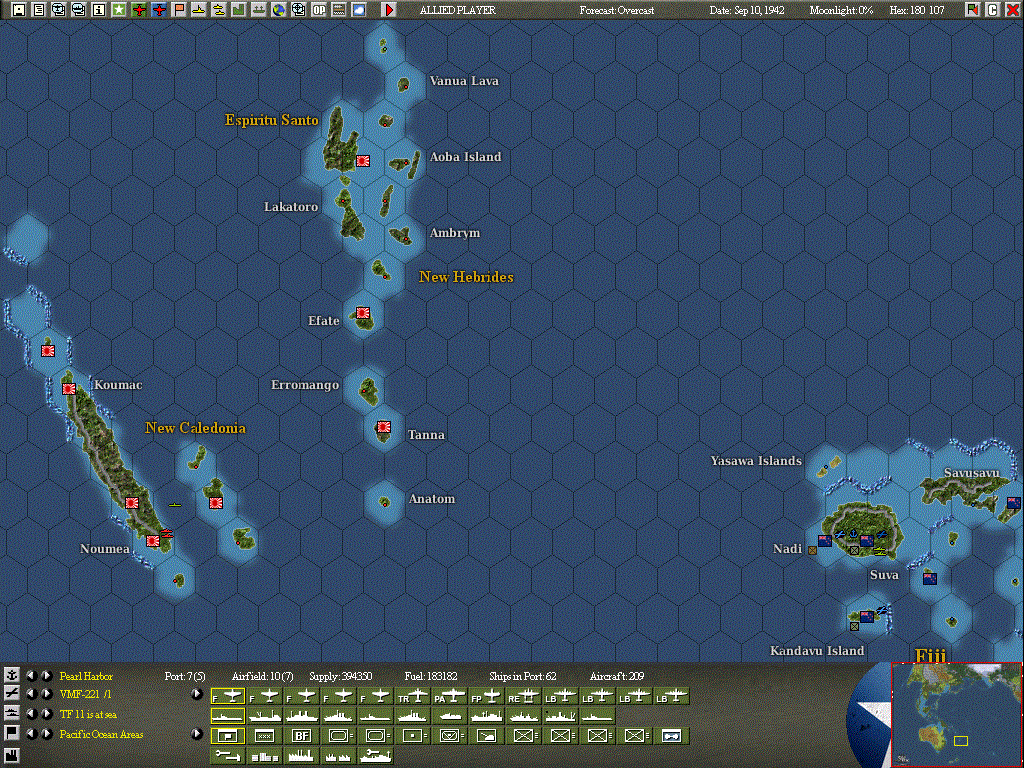Image resolution: width=1024 pixels, height=768 pixels.
Task: Select the TR transport aircraft filter
Action: click(x=413, y=697)
